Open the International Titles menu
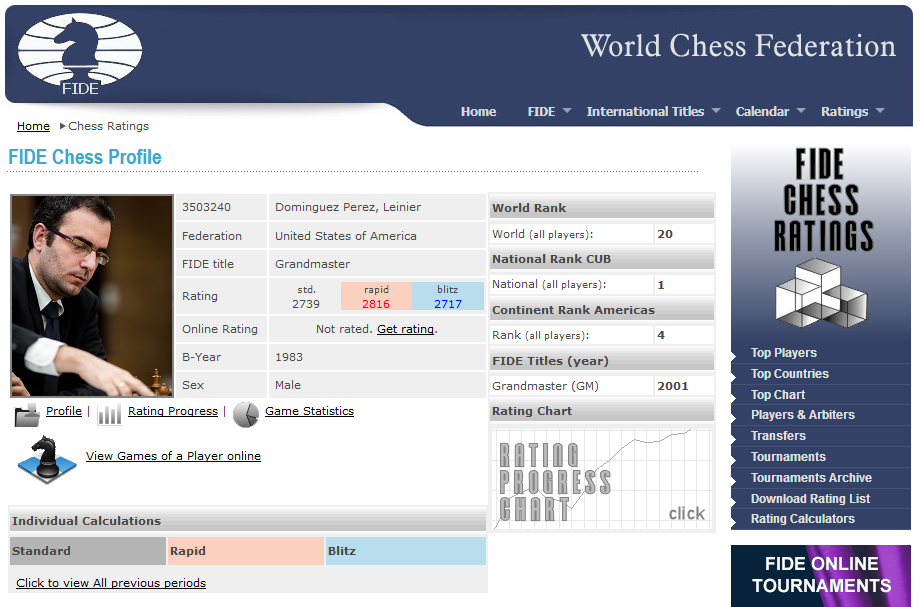Image resolution: width=922 pixels, height=607 pixels. pos(645,112)
